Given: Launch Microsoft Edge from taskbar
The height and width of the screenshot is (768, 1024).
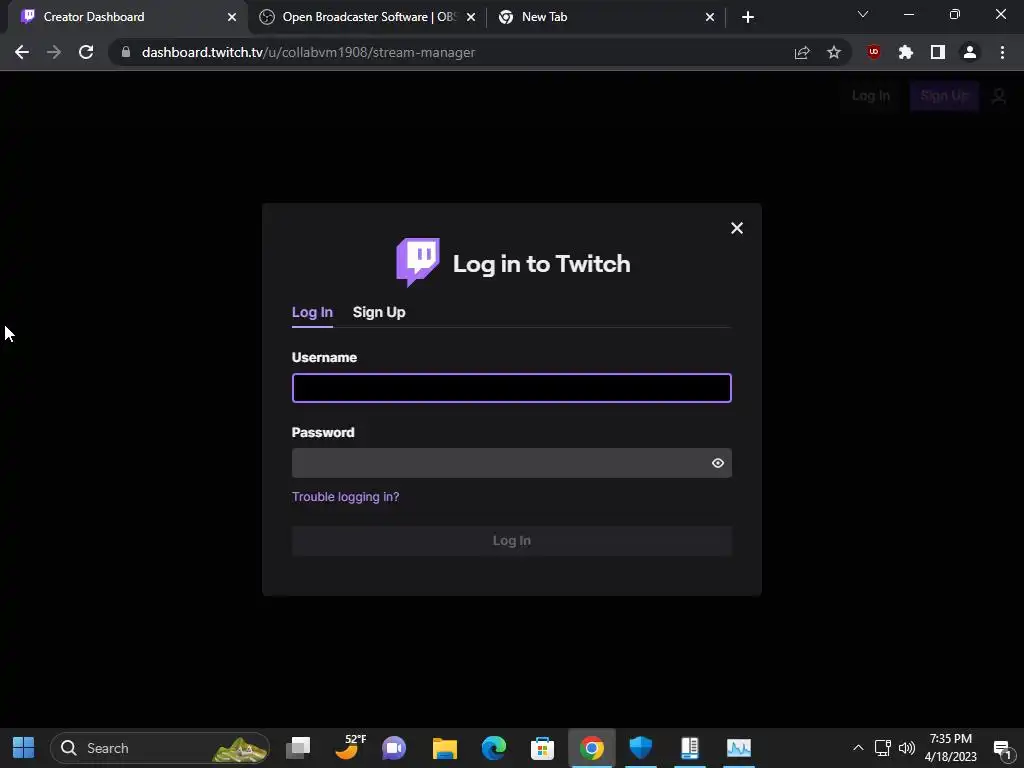Looking at the screenshot, I should [x=494, y=748].
